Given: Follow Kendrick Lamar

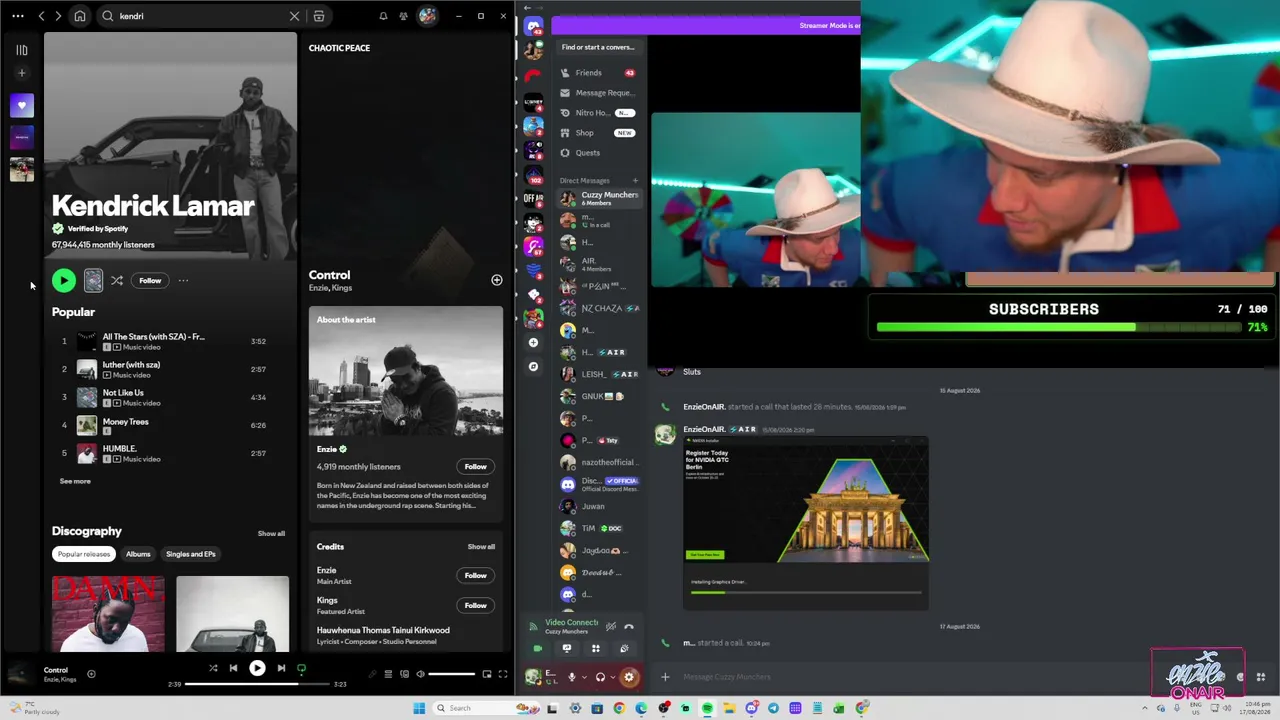Looking at the screenshot, I should [x=150, y=281].
